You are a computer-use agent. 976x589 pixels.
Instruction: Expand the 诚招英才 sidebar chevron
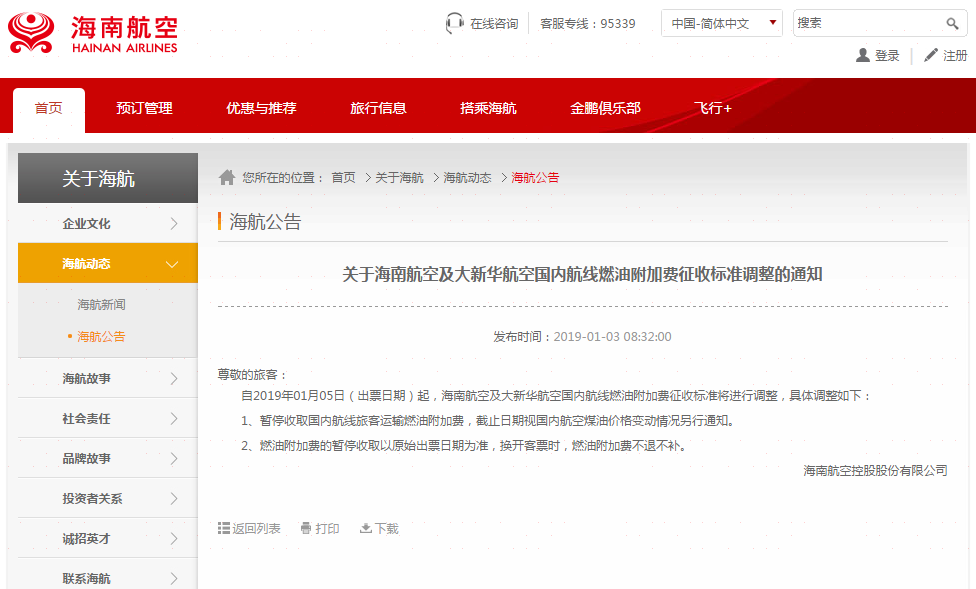[174, 539]
